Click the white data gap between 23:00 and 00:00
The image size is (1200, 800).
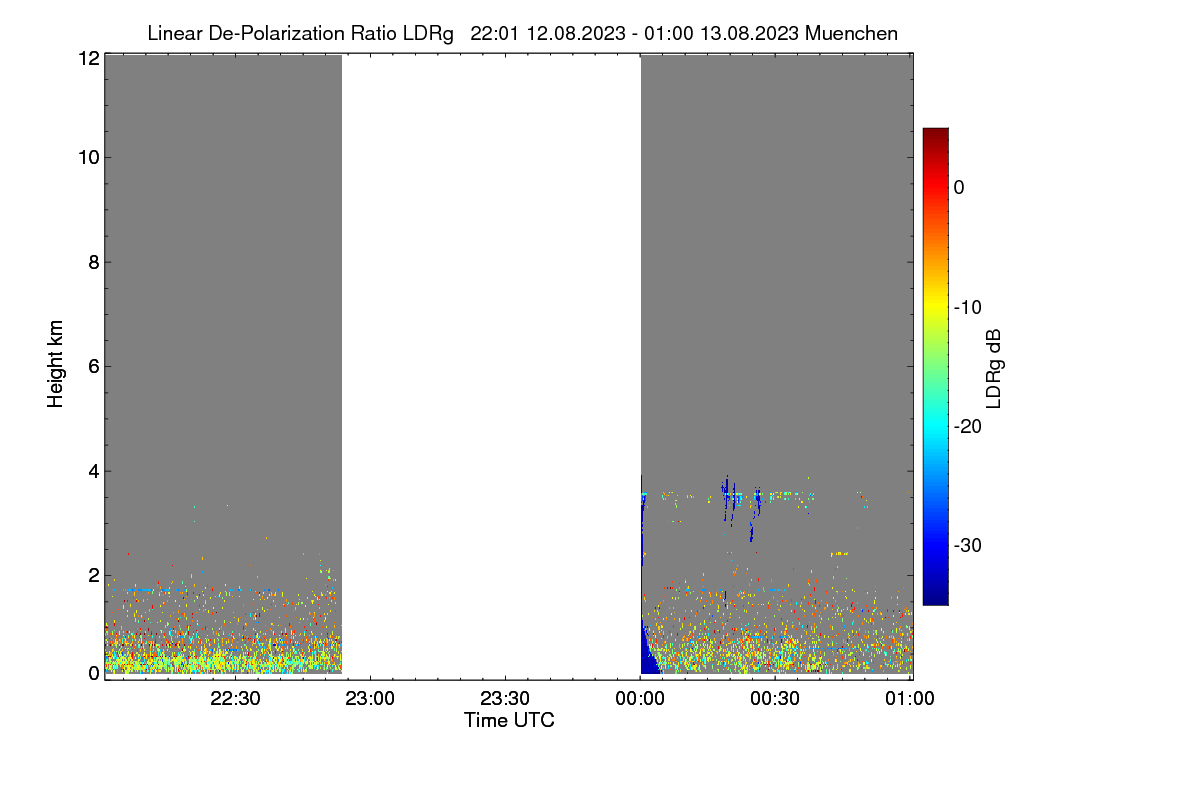tap(491, 365)
